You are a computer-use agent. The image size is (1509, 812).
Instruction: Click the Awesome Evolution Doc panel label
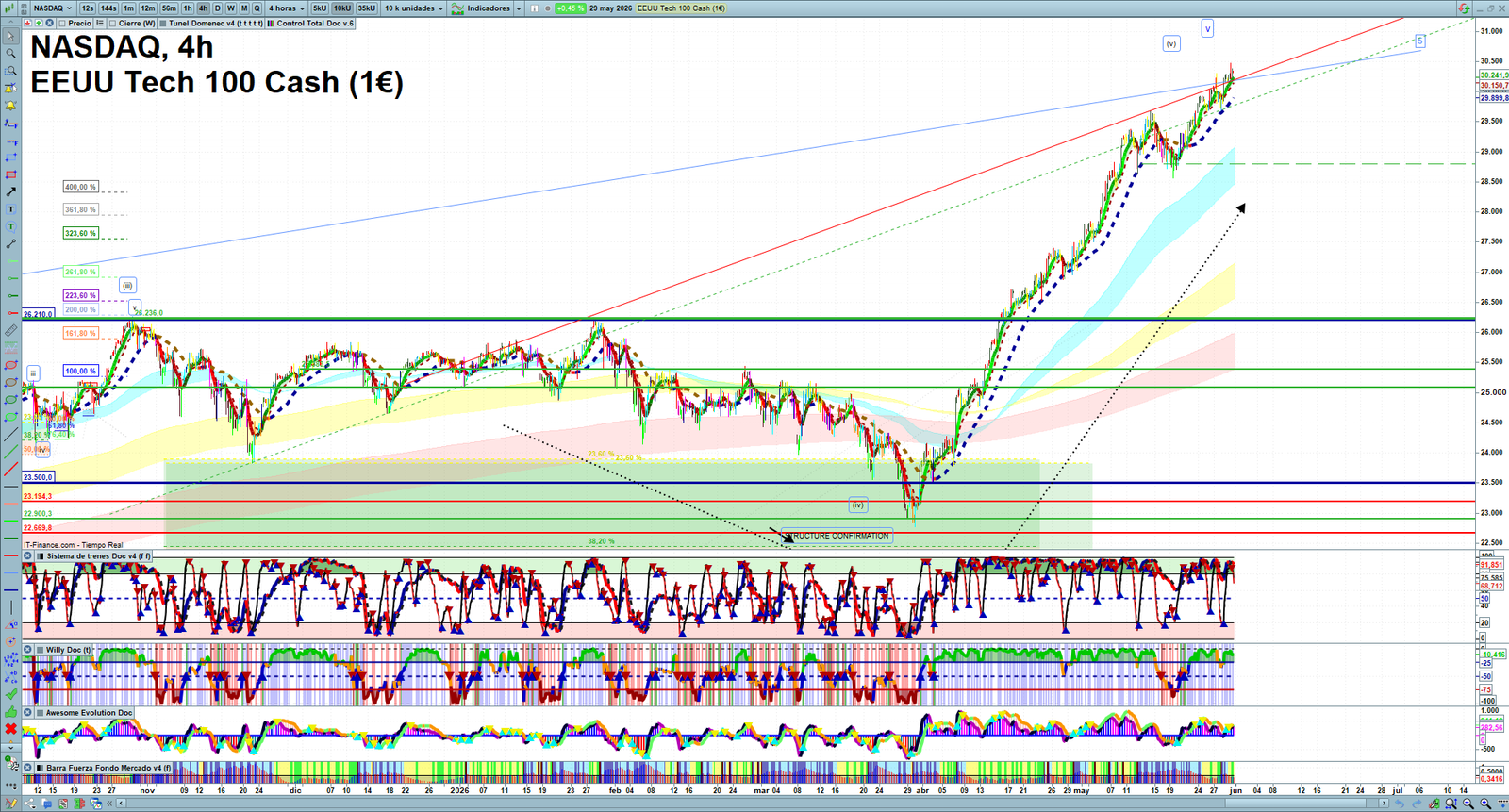click(90, 712)
